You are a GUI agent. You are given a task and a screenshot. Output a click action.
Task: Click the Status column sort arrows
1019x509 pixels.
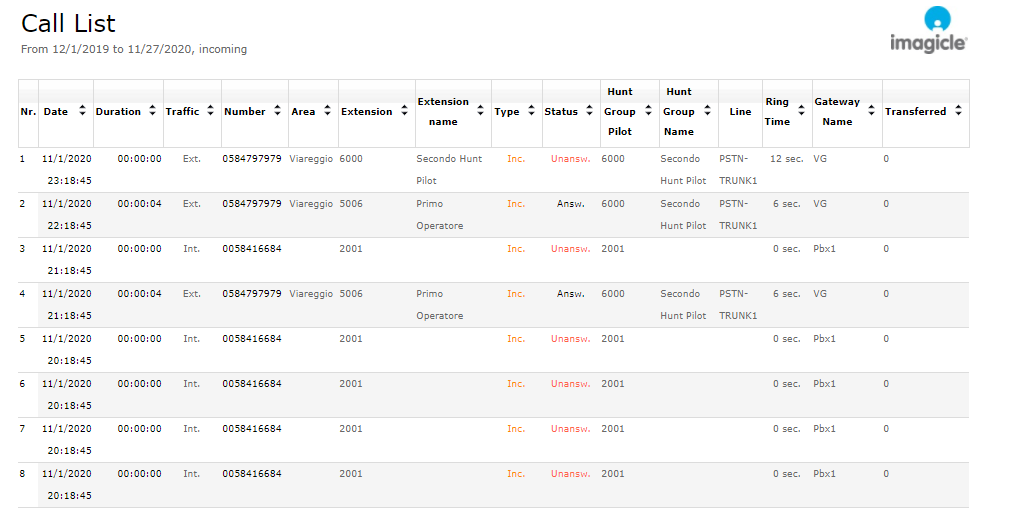coord(589,112)
